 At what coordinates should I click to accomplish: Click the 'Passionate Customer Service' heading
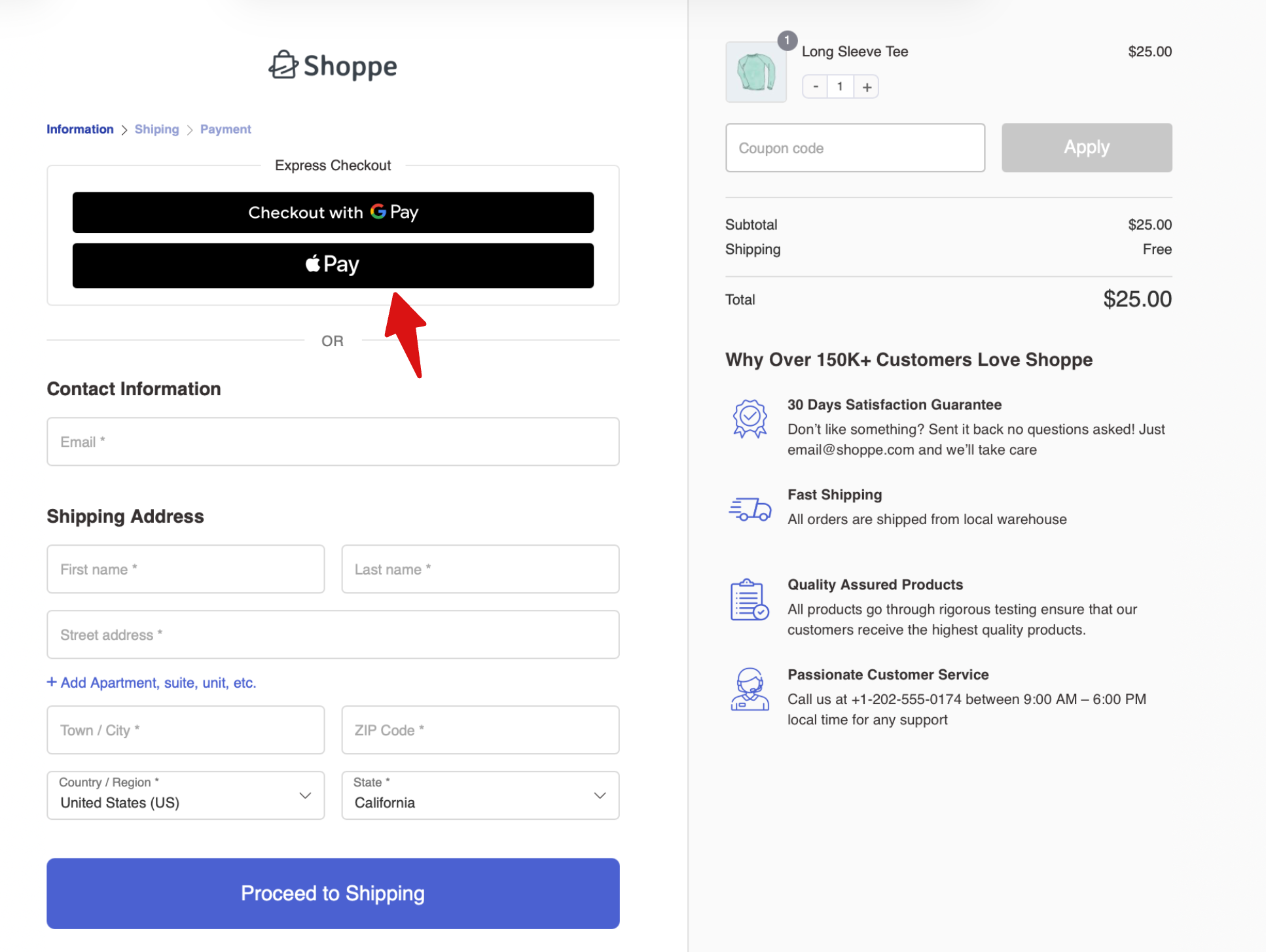click(888, 675)
